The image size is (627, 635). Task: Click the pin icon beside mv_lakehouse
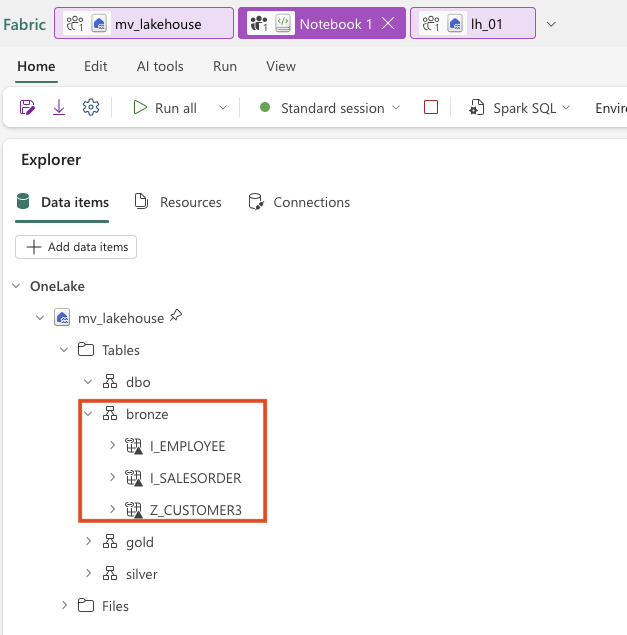(176, 316)
